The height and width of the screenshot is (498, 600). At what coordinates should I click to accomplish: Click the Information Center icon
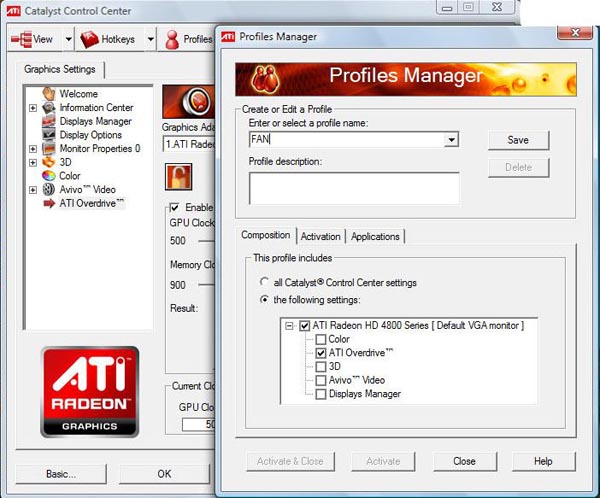click(49, 108)
